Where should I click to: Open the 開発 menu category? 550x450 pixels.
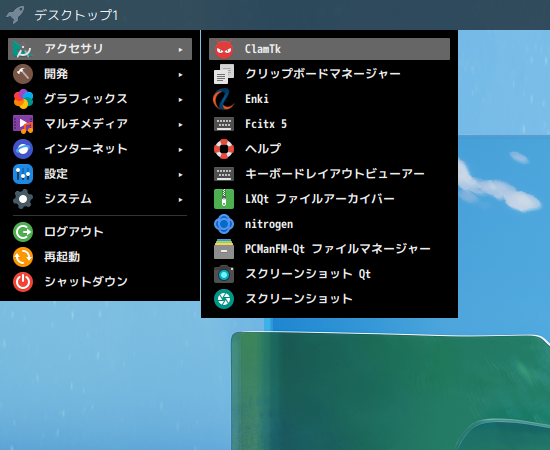click(x=100, y=74)
